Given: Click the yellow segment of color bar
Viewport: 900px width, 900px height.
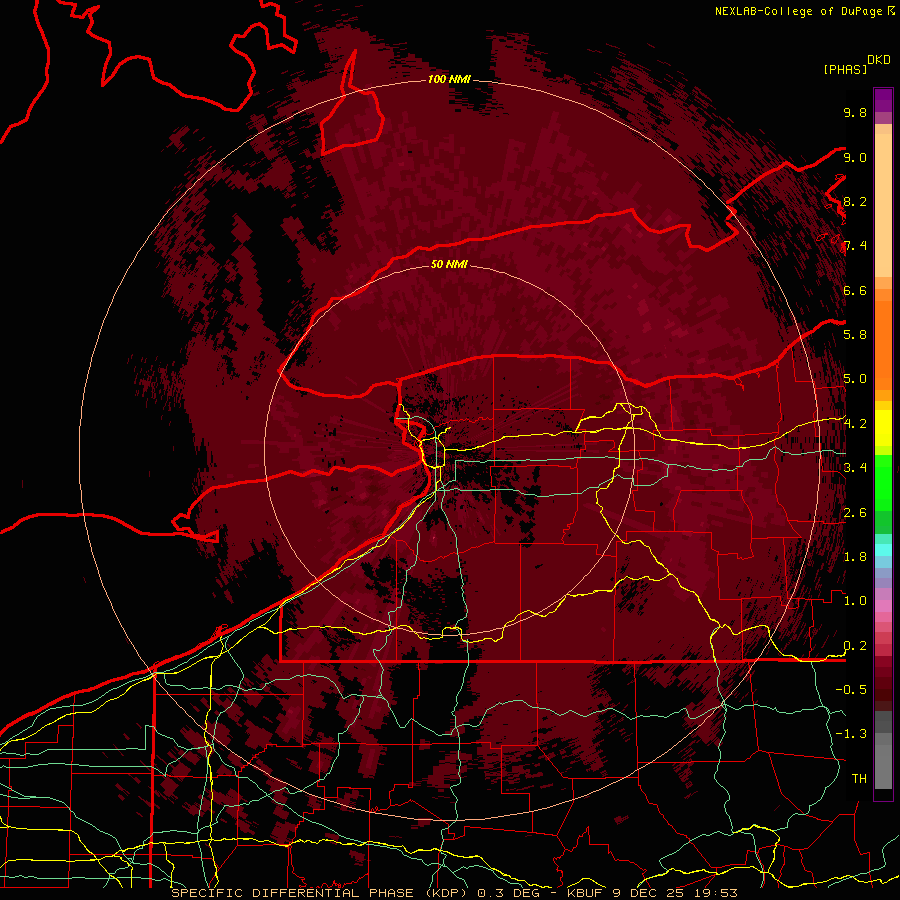Looking at the screenshot, I should (x=883, y=428).
